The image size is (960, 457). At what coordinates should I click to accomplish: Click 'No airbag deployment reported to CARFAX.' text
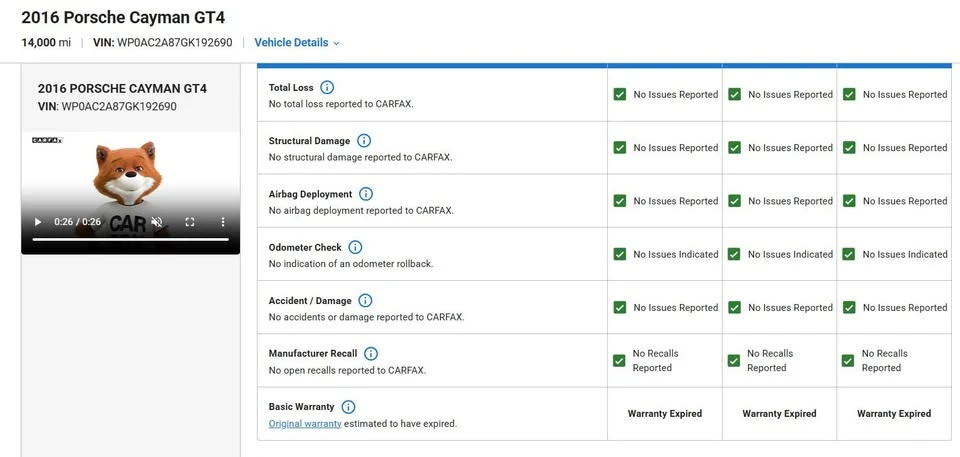pyautogui.click(x=361, y=211)
